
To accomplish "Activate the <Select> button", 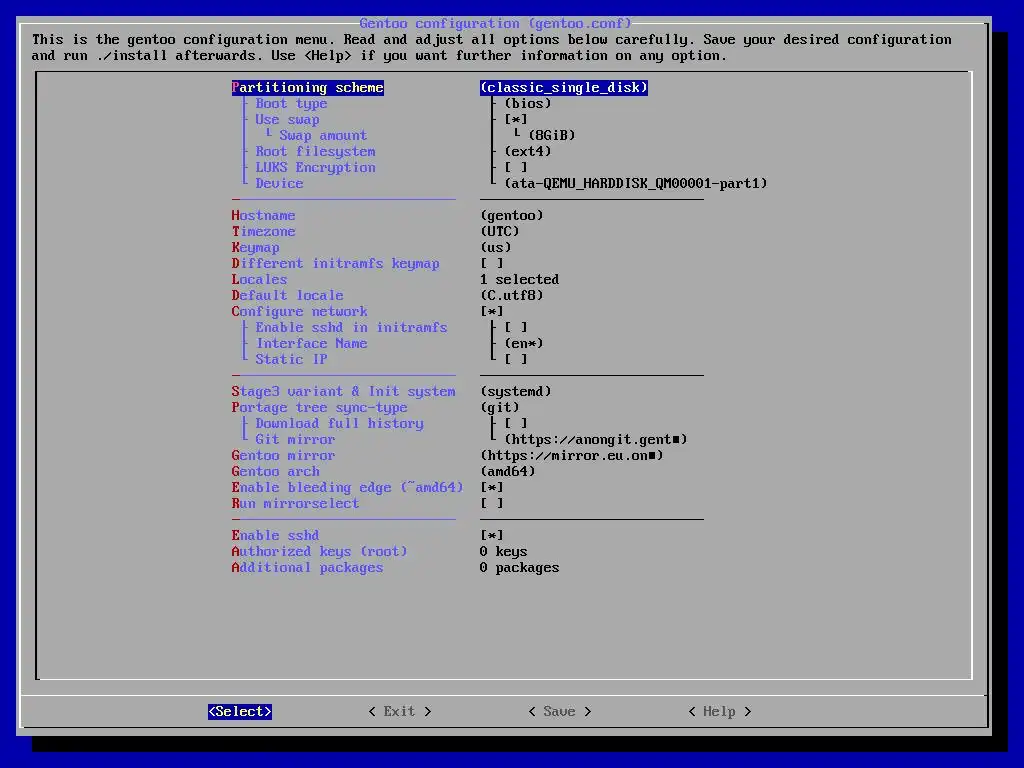I will [x=240, y=712].
